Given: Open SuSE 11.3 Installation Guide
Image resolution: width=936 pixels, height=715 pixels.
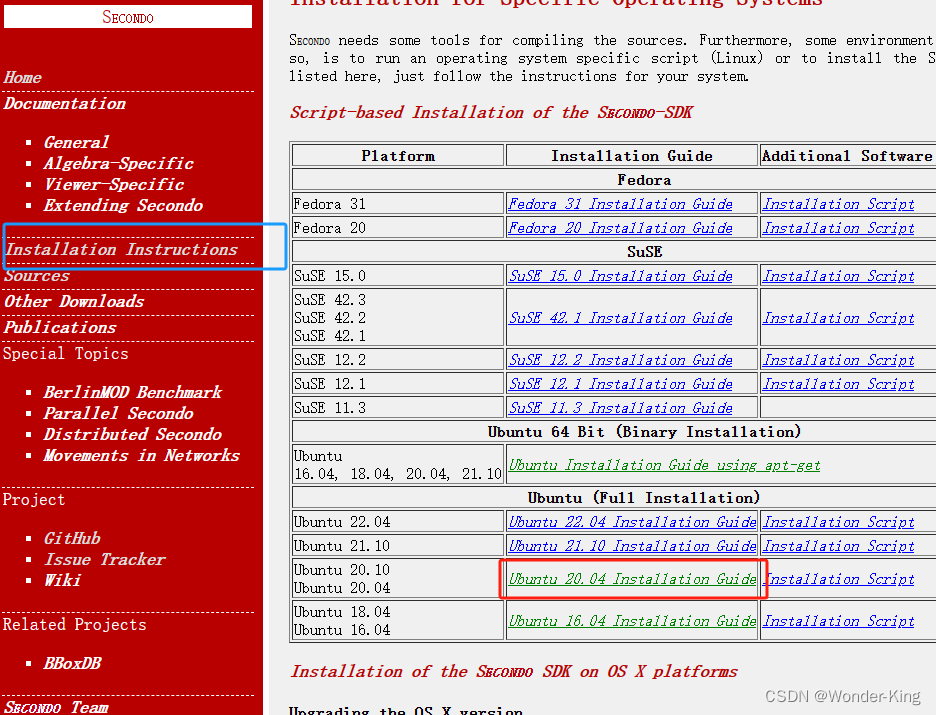Looking at the screenshot, I should (x=620, y=408).
